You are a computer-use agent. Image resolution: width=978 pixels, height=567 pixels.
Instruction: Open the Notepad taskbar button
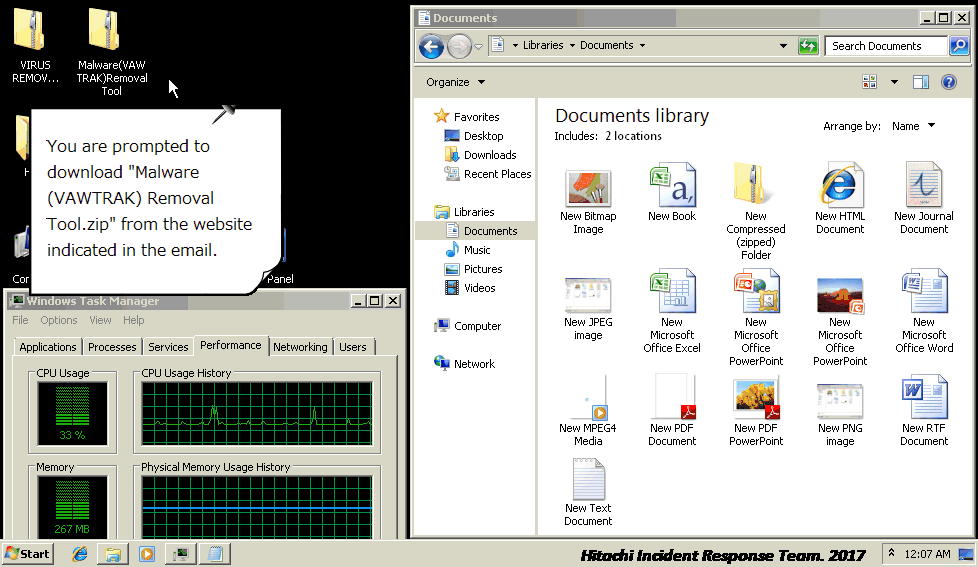coord(215,554)
